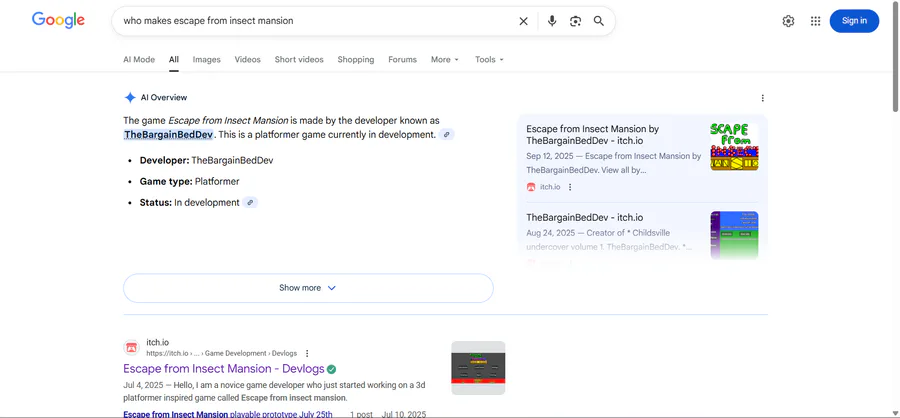Open AI Overview three-dot options menu
The image size is (900, 418).
762,98
